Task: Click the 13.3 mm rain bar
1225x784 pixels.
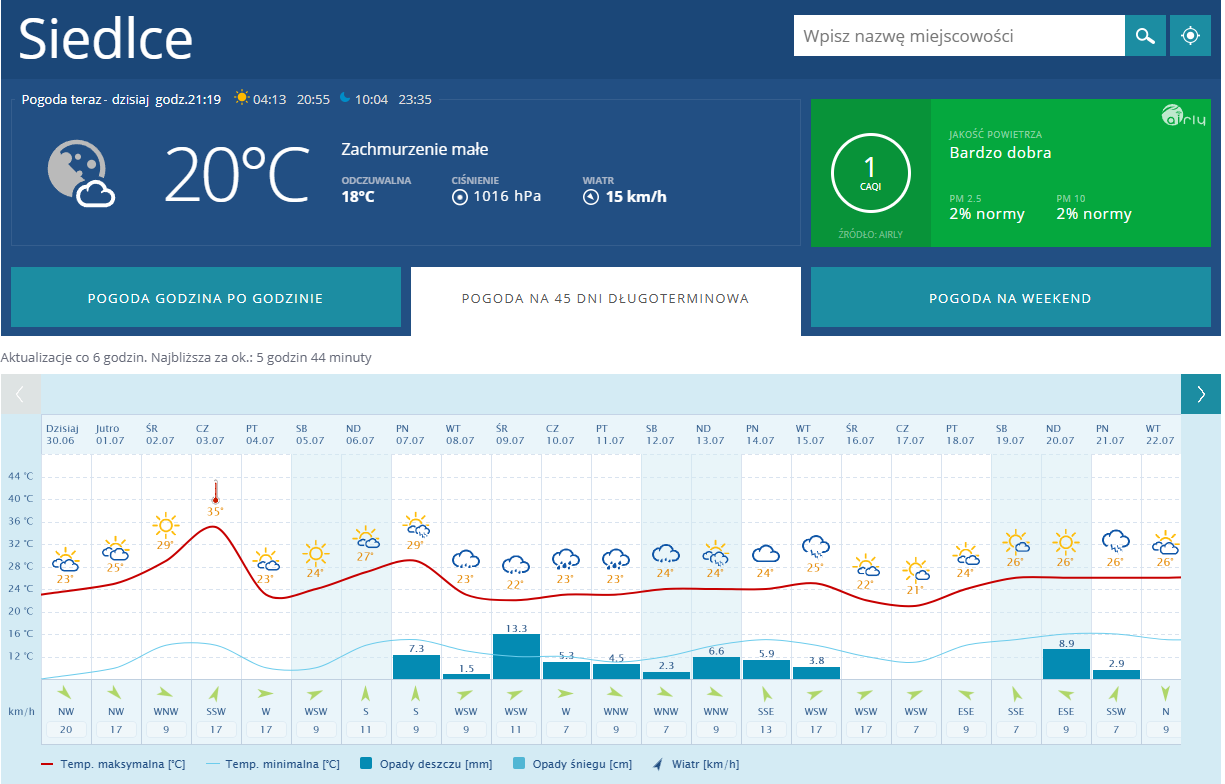Action: [516, 656]
